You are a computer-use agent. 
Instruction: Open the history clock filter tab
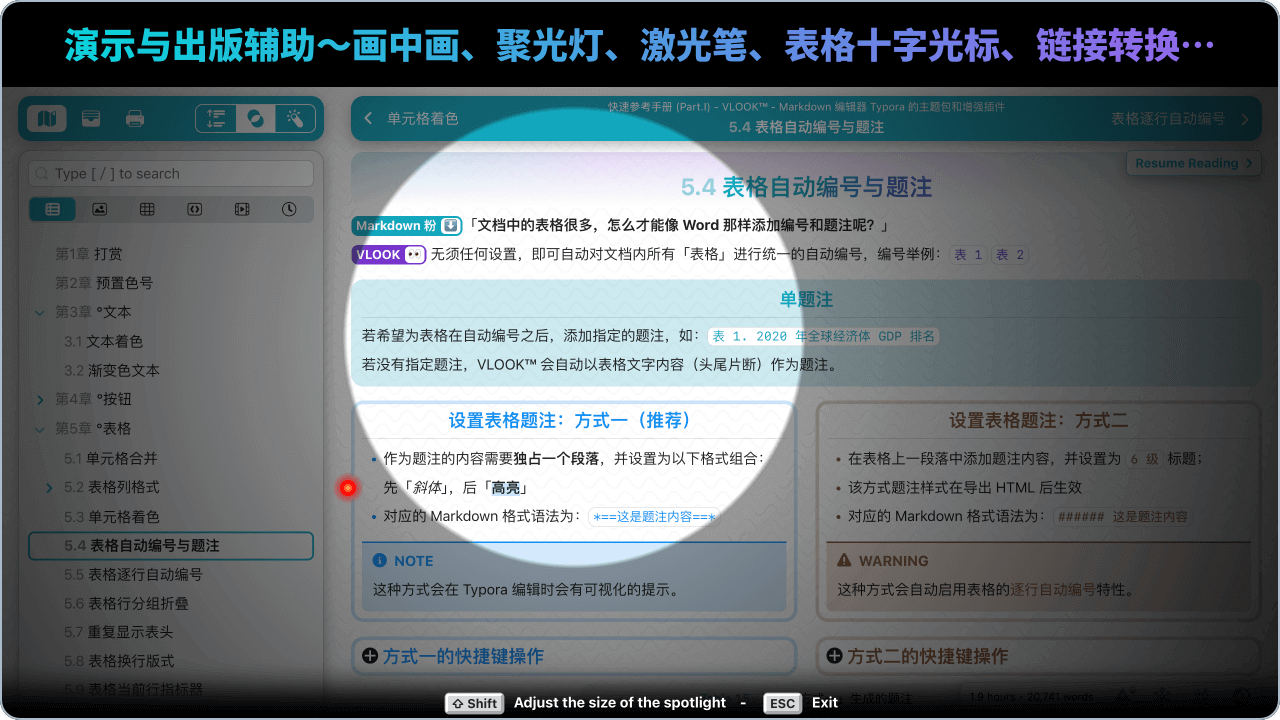[x=289, y=209]
